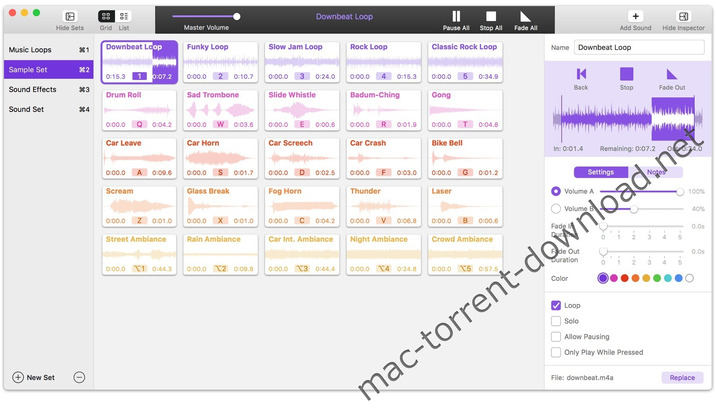Click the Volume A slider handle
This screenshot has height=408, width=716.
point(680,191)
